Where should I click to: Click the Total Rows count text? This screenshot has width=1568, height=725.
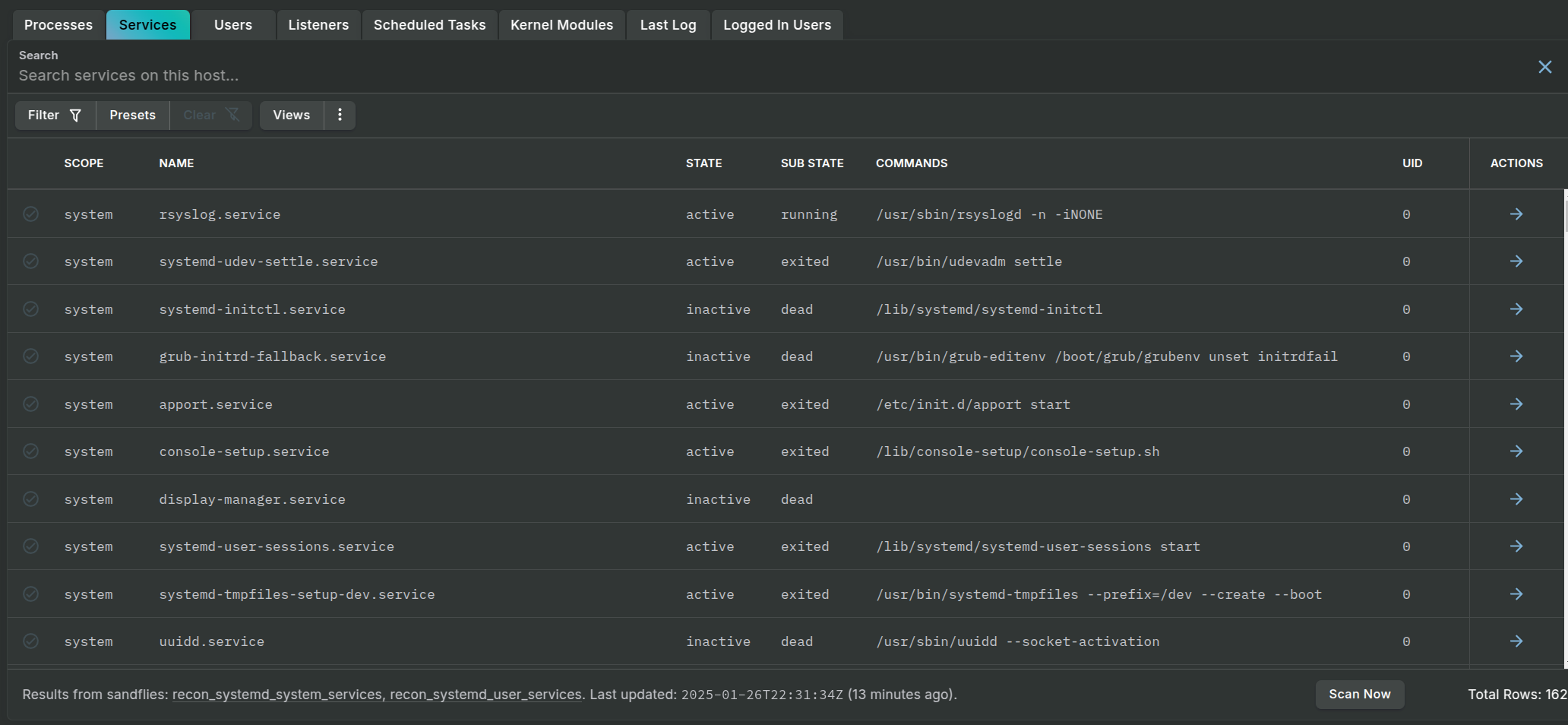1516,694
